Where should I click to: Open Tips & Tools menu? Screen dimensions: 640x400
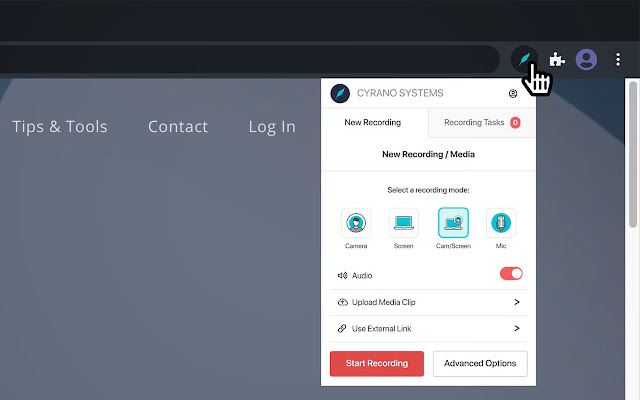(x=60, y=127)
